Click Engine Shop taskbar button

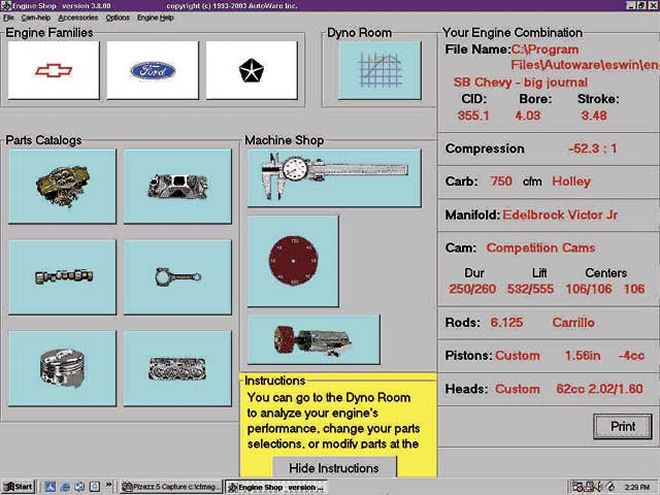tap(276, 487)
